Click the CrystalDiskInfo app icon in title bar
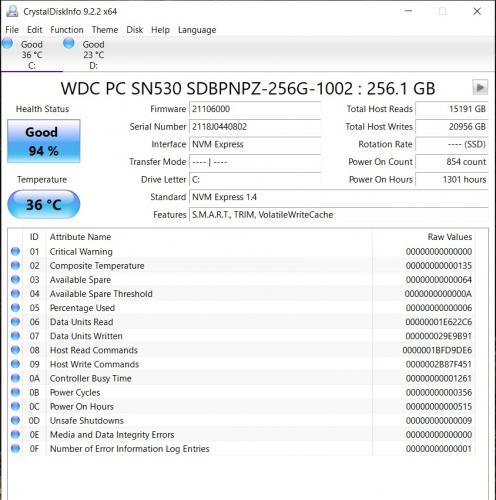The width and height of the screenshot is (496, 500). [12, 11]
